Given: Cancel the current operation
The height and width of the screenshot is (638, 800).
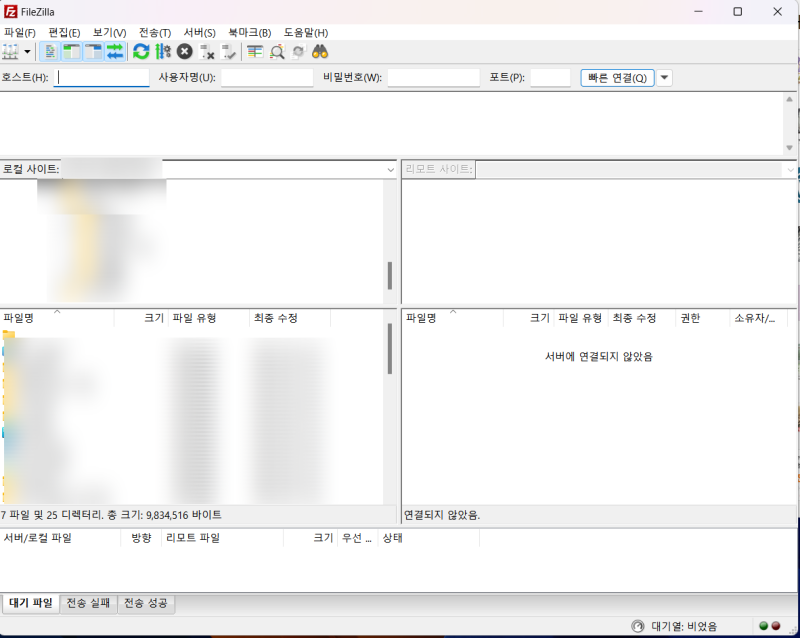Looking at the screenshot, I should pos(183,50).
